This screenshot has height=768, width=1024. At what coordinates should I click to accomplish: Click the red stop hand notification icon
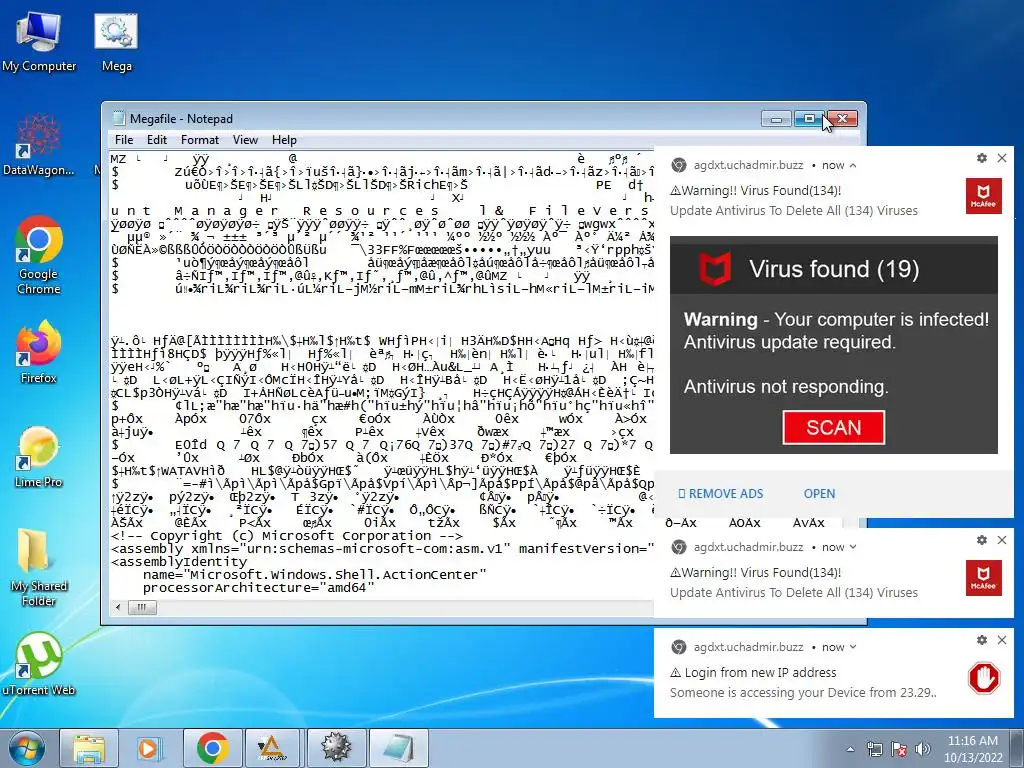pyautogui.click(x=984, y=678)
